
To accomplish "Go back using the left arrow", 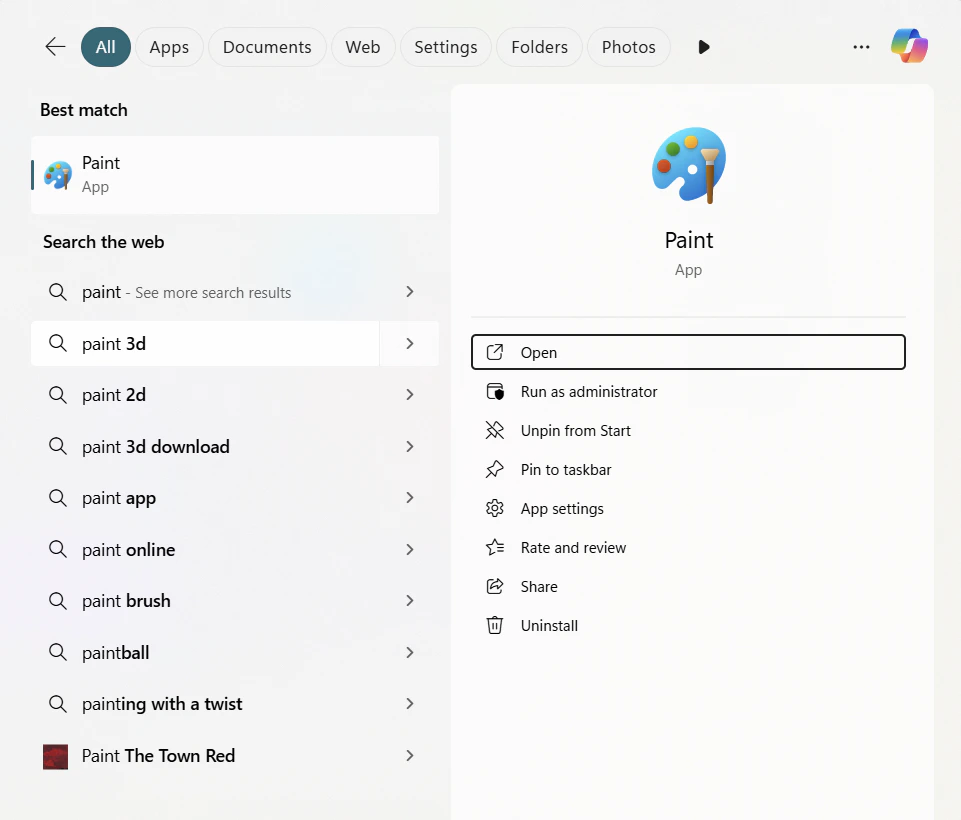I will click(x=55, y=47).
